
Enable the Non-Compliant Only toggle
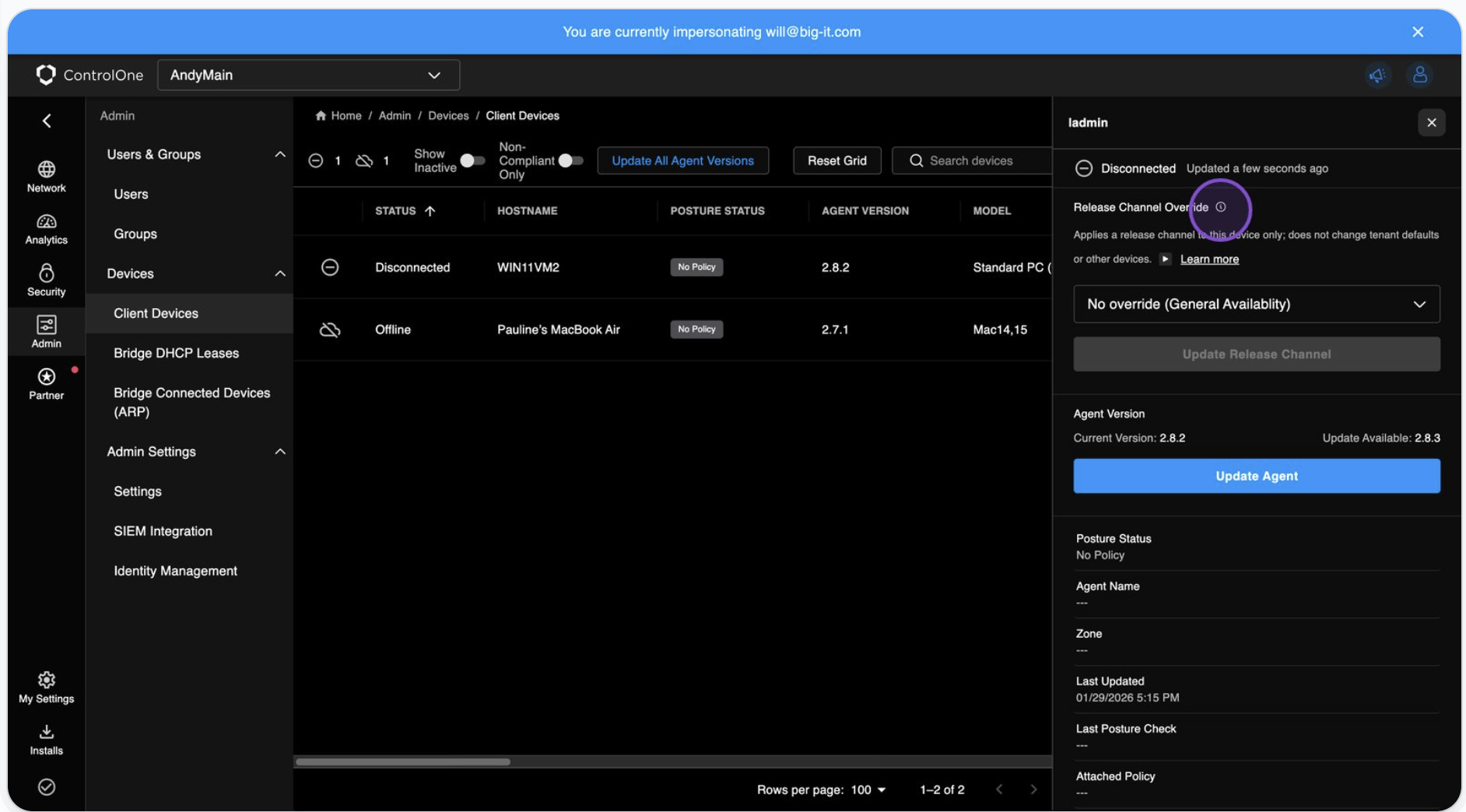pyautogui.click(x=571, y=160)
